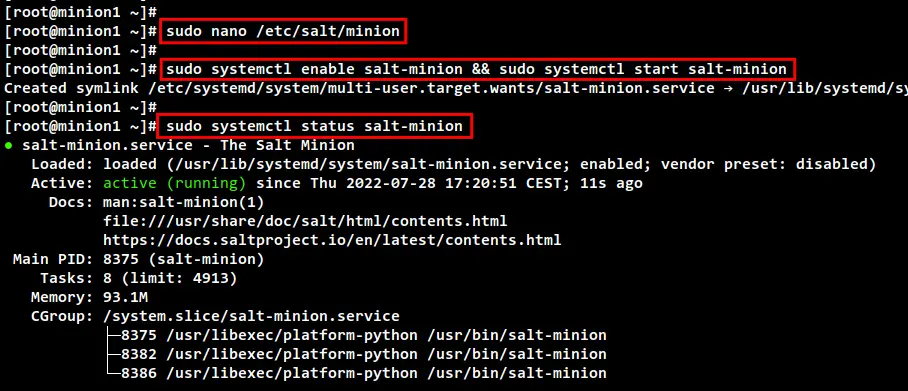Viewport: 908px width, 391px height.
Task: Click the Created symlink output line
Action: click(456, 88)
